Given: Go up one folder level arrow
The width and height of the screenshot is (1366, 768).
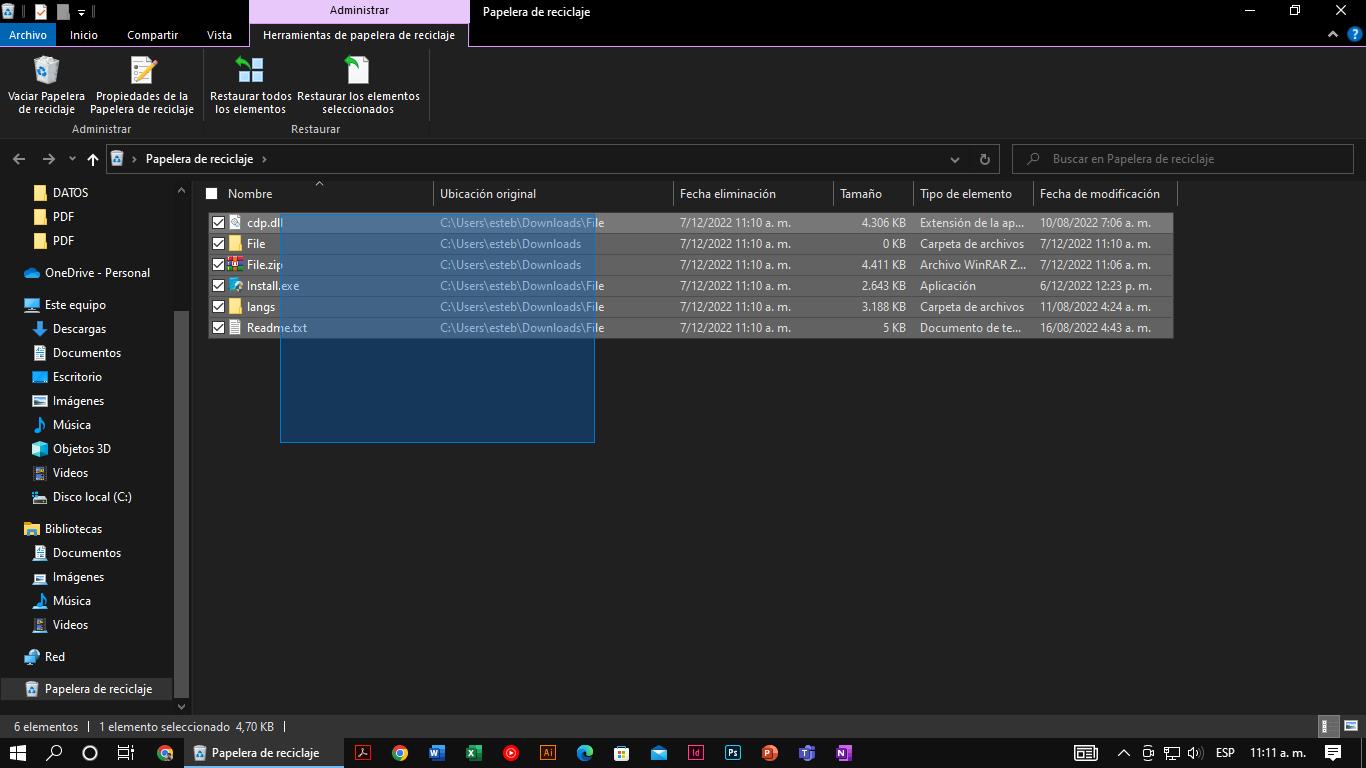Looking at the screenshot, I should pyautogui.click(x=93, y=159).
